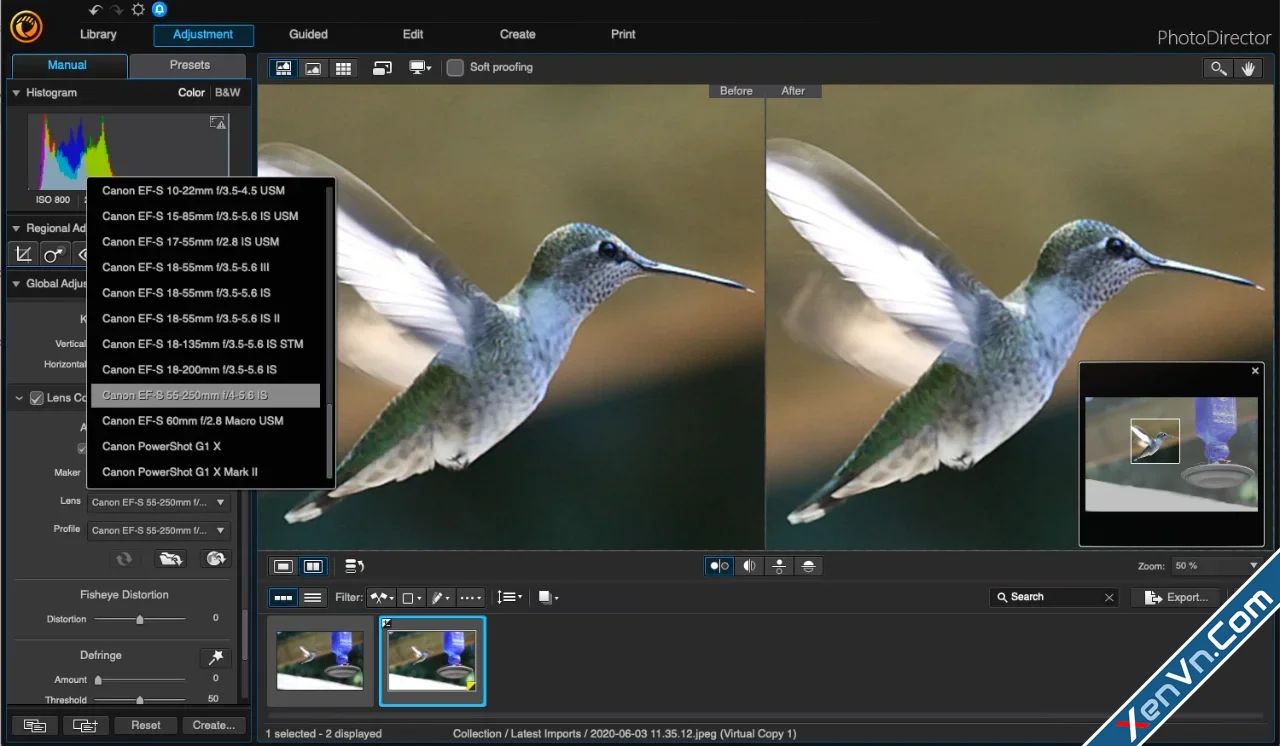Open the stack options dropdown
1280x746 pixels.
[548, 597]
